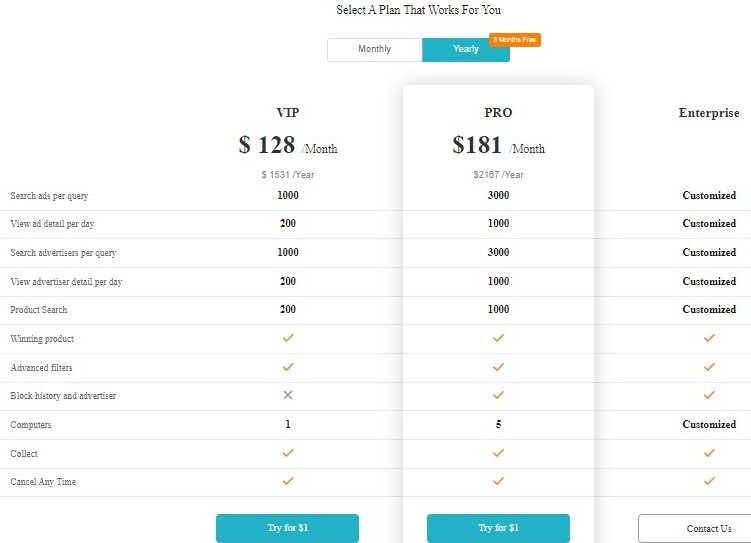Click VIP Collect checkmark icon
The width and height of the screenshot is (751, 543).
(288, 453)
